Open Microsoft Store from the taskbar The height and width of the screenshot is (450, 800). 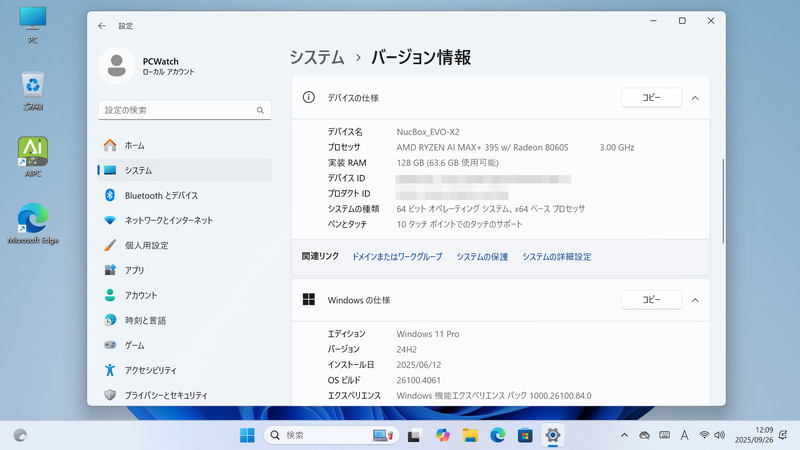pyautogui.click(x=525, y=435)
